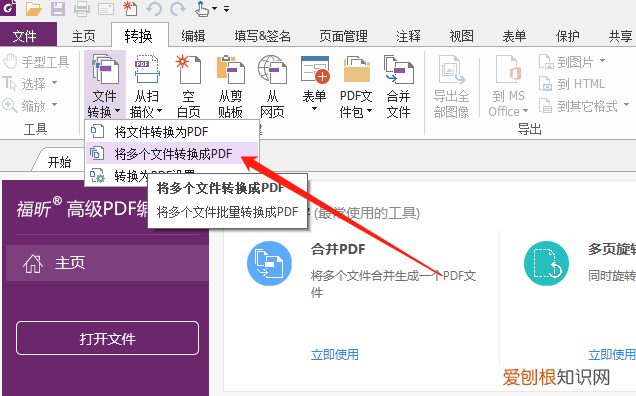Viewport: 636px width, 396px height.
Task: Click the teal 多页旋转 circle icon
Action: click(546, 264)
